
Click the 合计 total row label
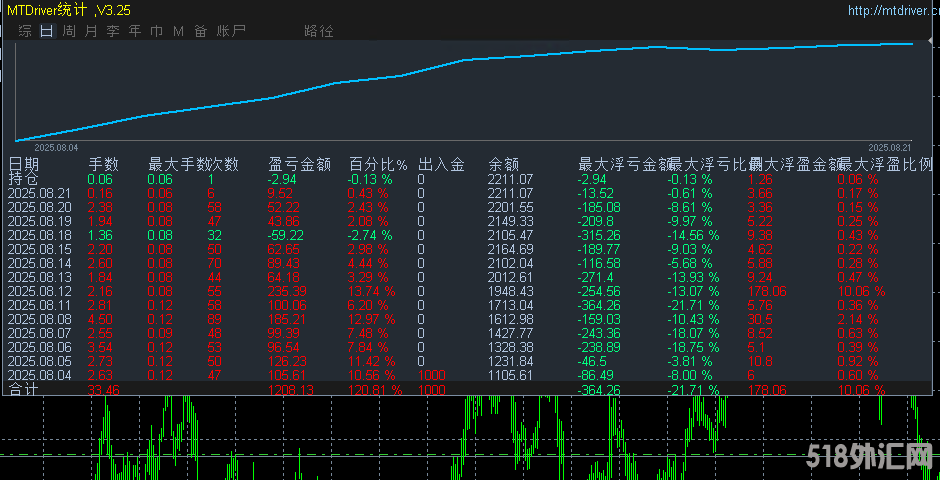point(23,390)
